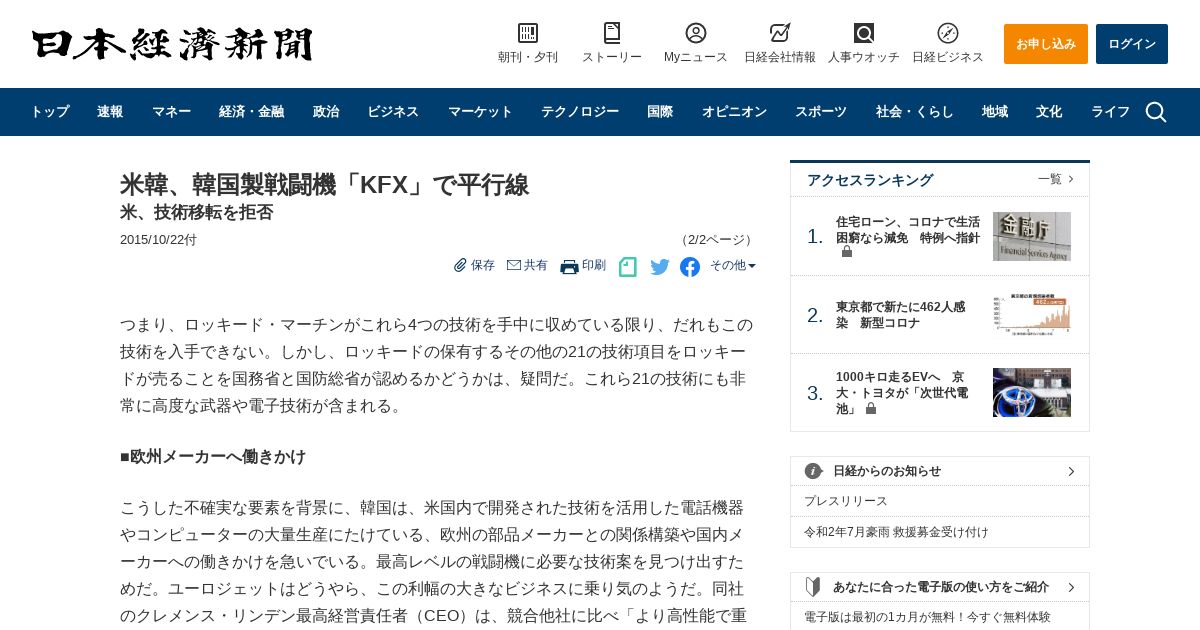Open the 人事ウオッチ search icon
1200x630 pixels.
(864, 33)
